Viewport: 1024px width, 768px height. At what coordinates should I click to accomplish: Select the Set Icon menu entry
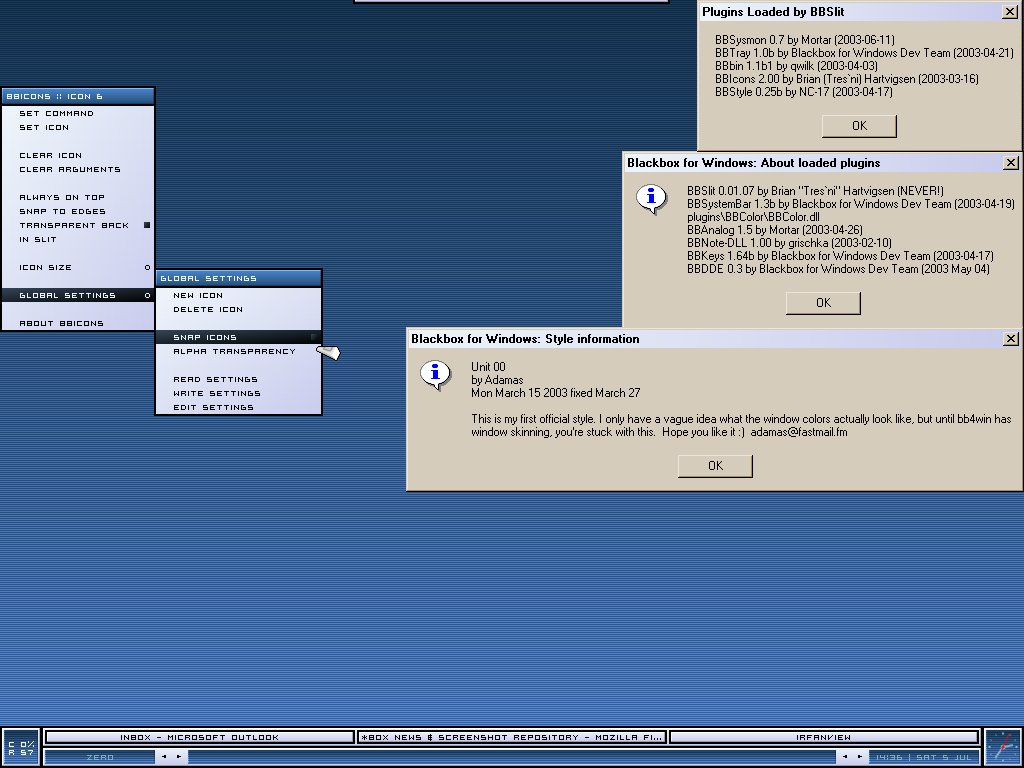pyautogui.click(x=78, y=127)
